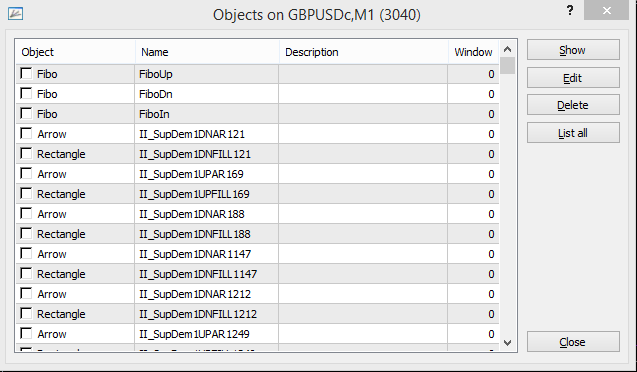Enable the checkbox for II_SupDem1DNAR121 arrow
Viewport: 637px width, 372px height.
pyautogui.click(x=26, y=134)
